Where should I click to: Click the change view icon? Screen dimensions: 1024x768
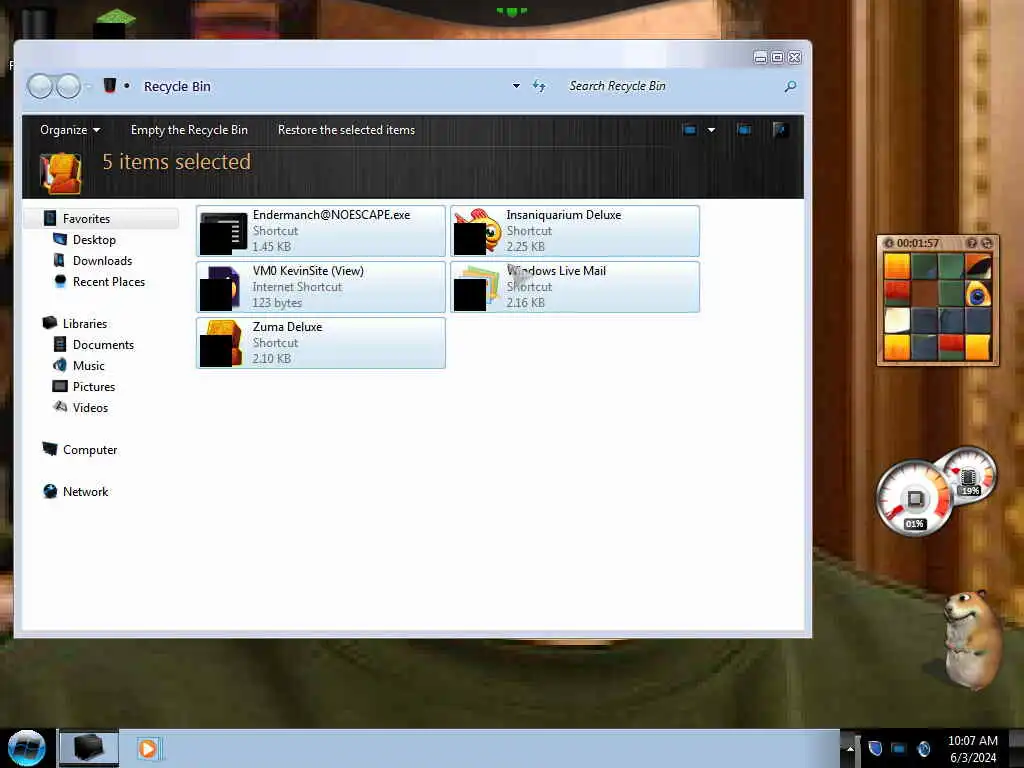pyautogui.click(x=689, y=130)
